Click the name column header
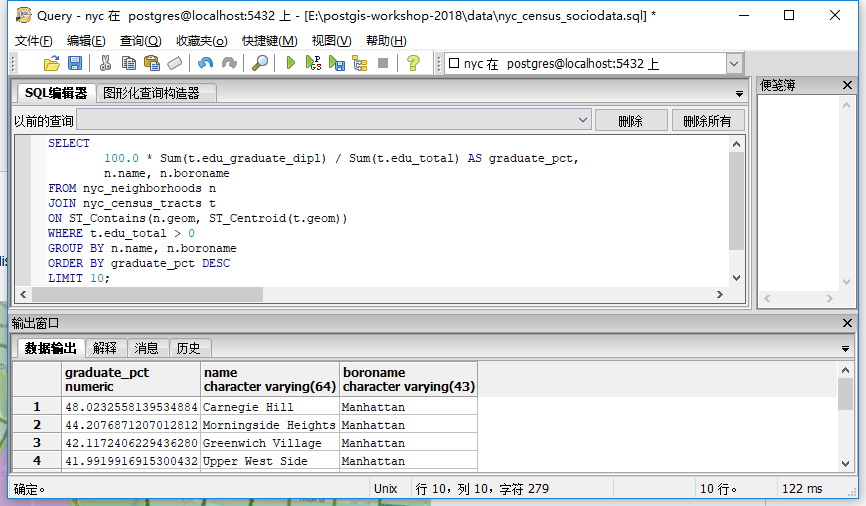 [270, 379]
